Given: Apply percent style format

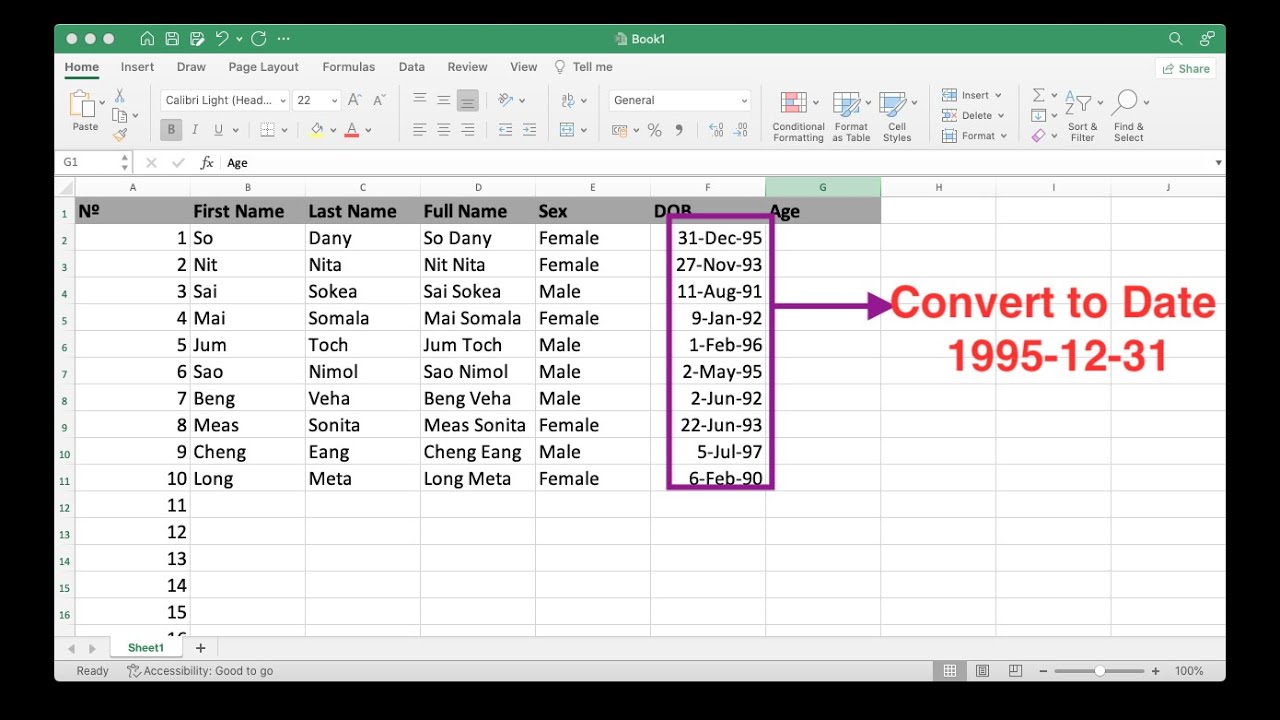Looking at the screenshot, I should click(654, 130).
